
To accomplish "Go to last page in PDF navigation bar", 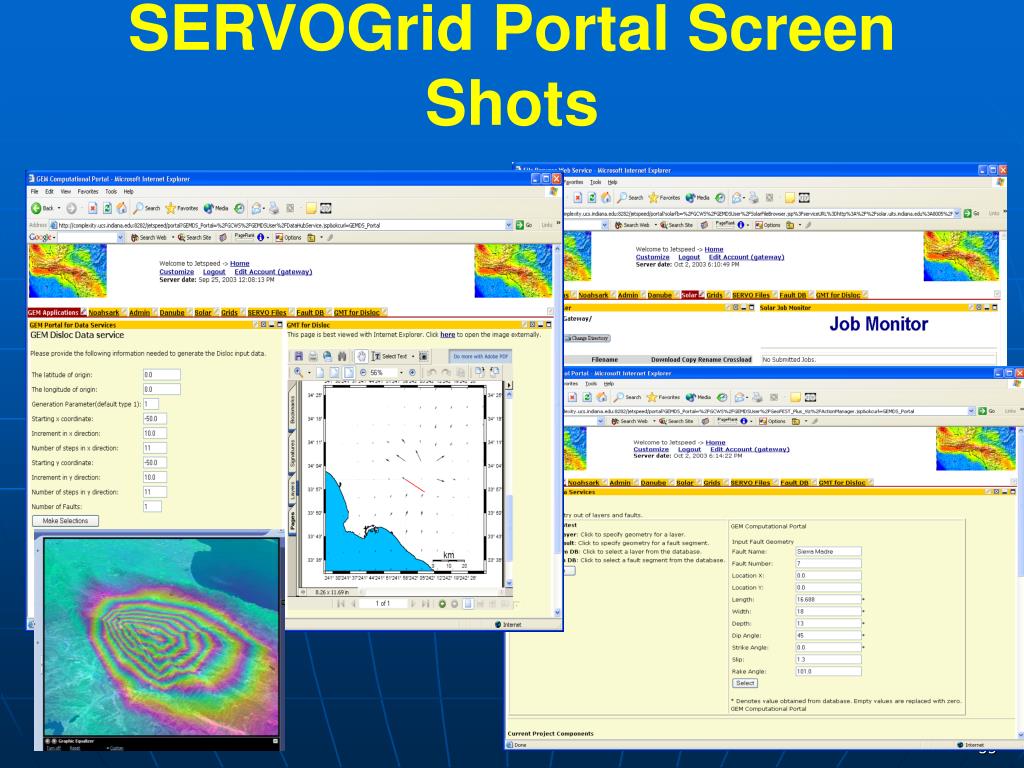I will [x=426, y=604].
